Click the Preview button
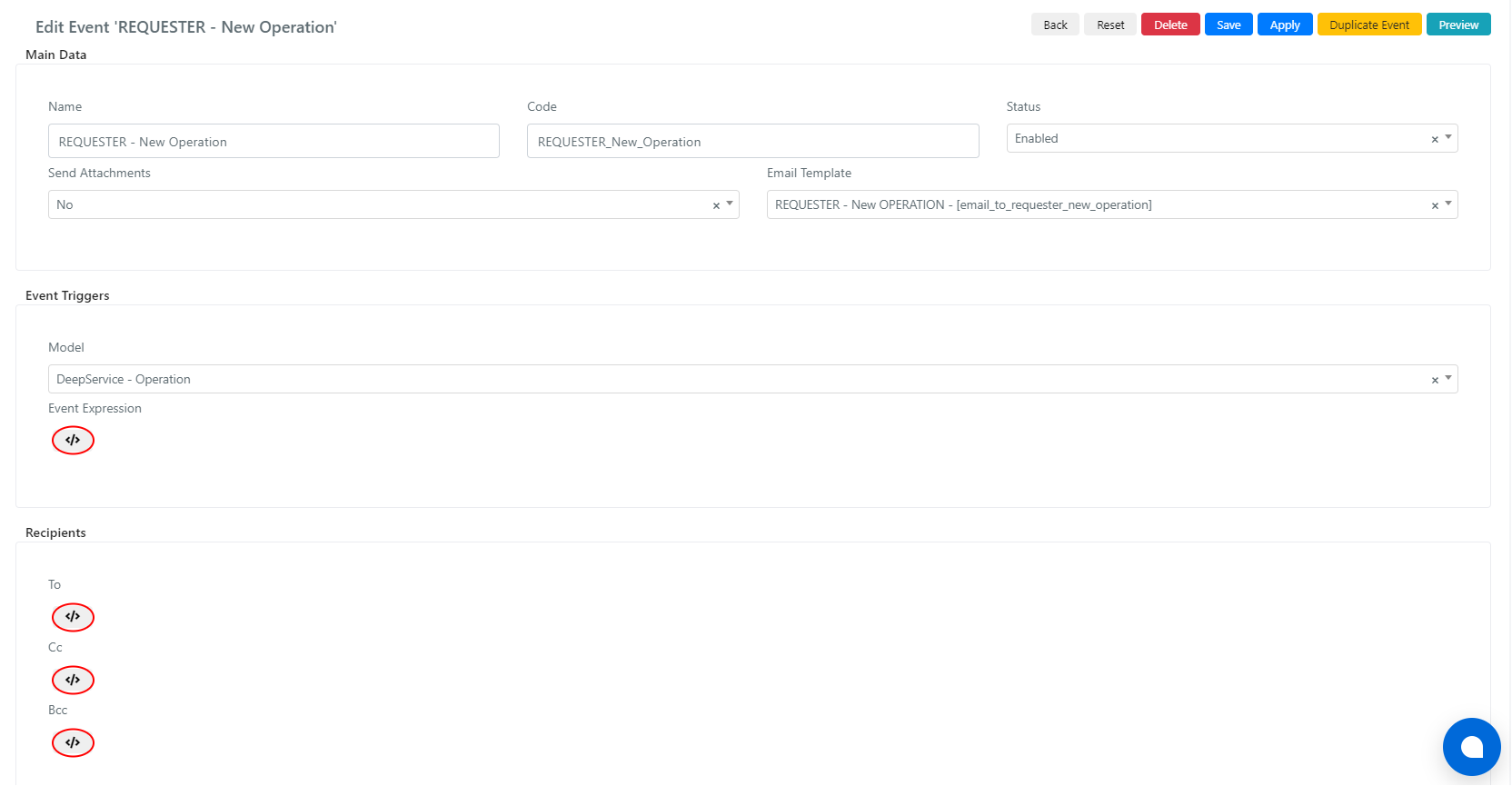The image size is (1512, 786). (1458, 25)
